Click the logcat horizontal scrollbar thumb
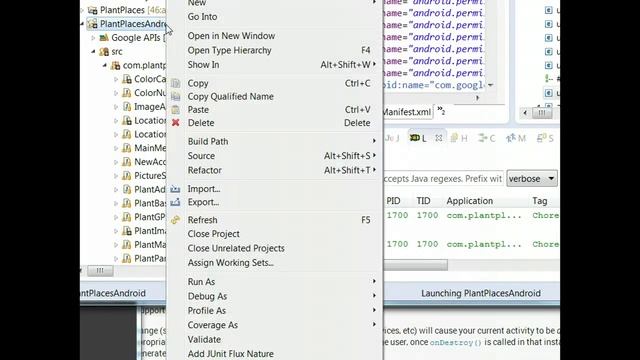The height and width of the screenshot is (360, 640). point(415,265)
